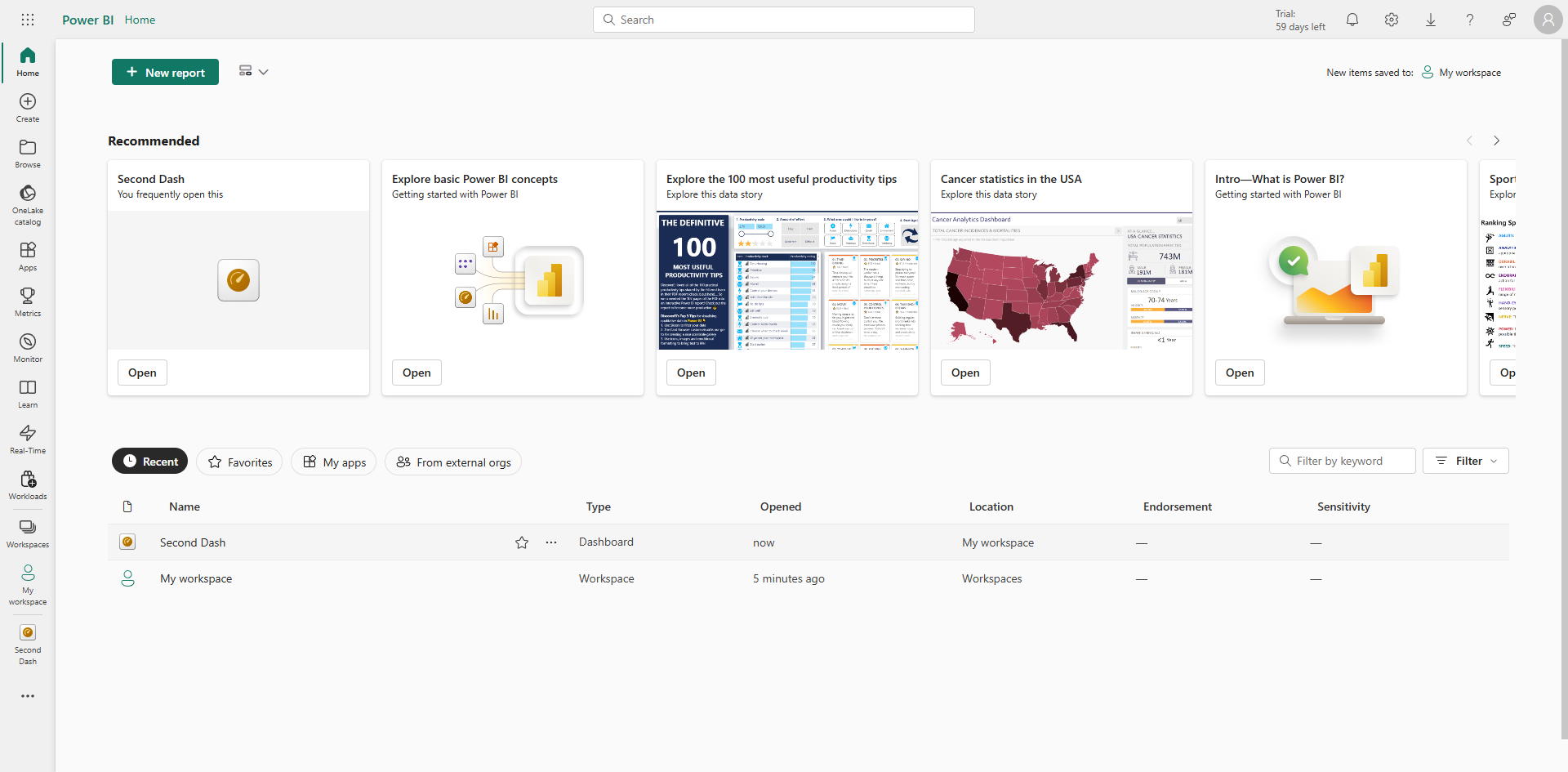
Task: Click the New report button
Action: pyautogui.click(x=165, y=72)
